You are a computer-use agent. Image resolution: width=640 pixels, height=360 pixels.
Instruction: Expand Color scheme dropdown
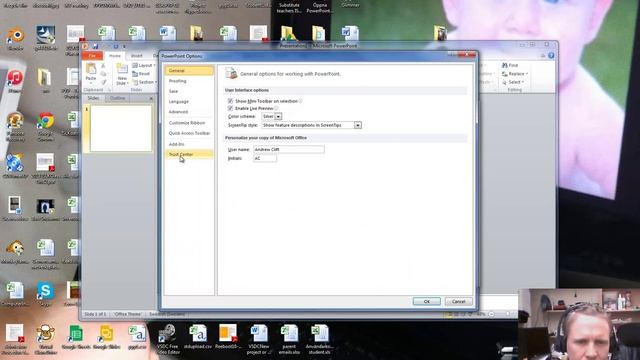coord(278,116)
